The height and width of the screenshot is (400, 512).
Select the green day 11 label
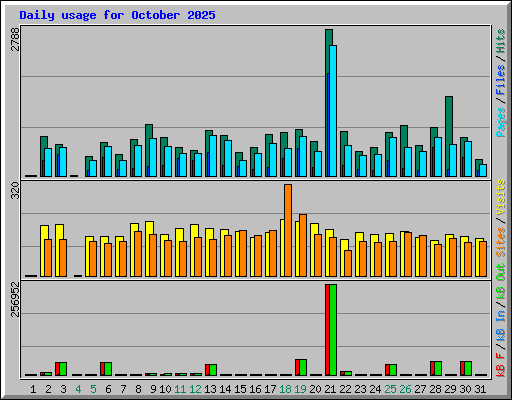(x=180, y=389)
